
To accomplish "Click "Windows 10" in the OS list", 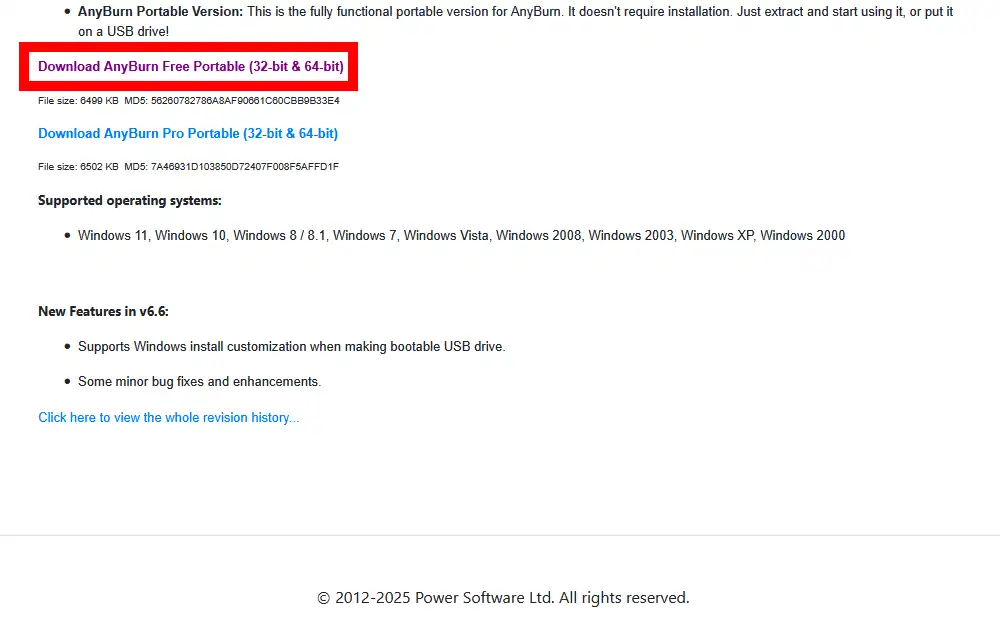I will 191,236.
